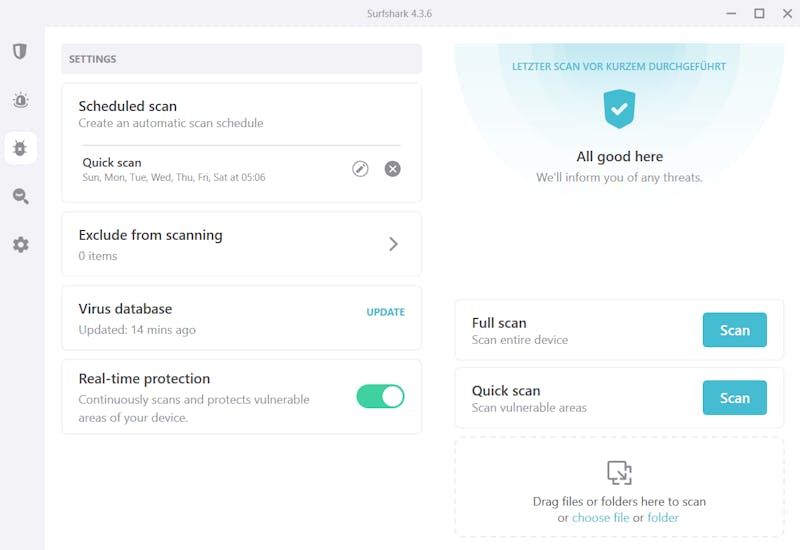
Task: Open app settings via gear icon
Action: tap(20, 244)
